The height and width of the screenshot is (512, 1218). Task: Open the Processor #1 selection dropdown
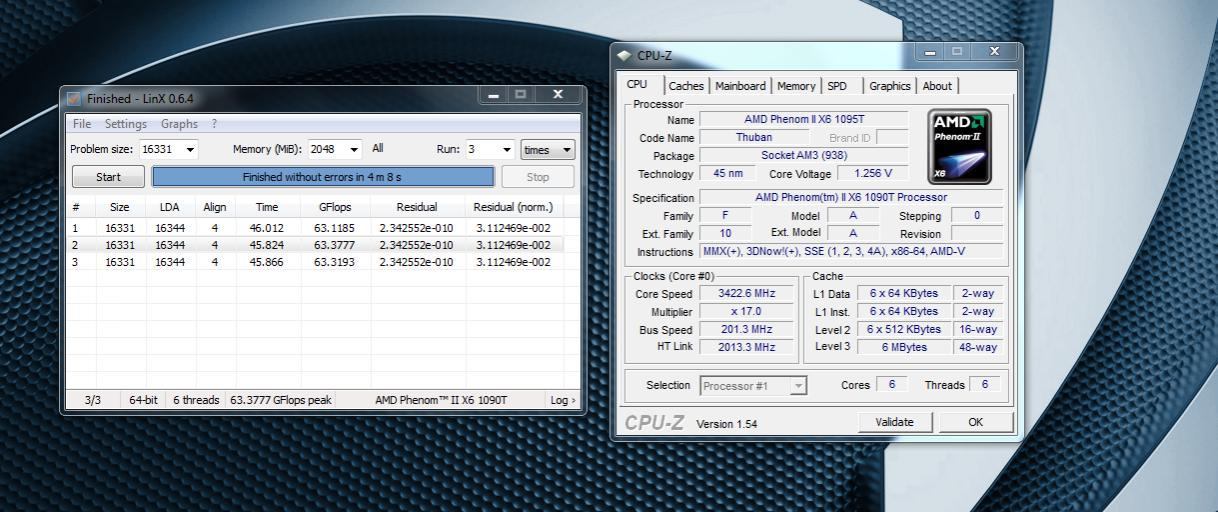[753, 386]
